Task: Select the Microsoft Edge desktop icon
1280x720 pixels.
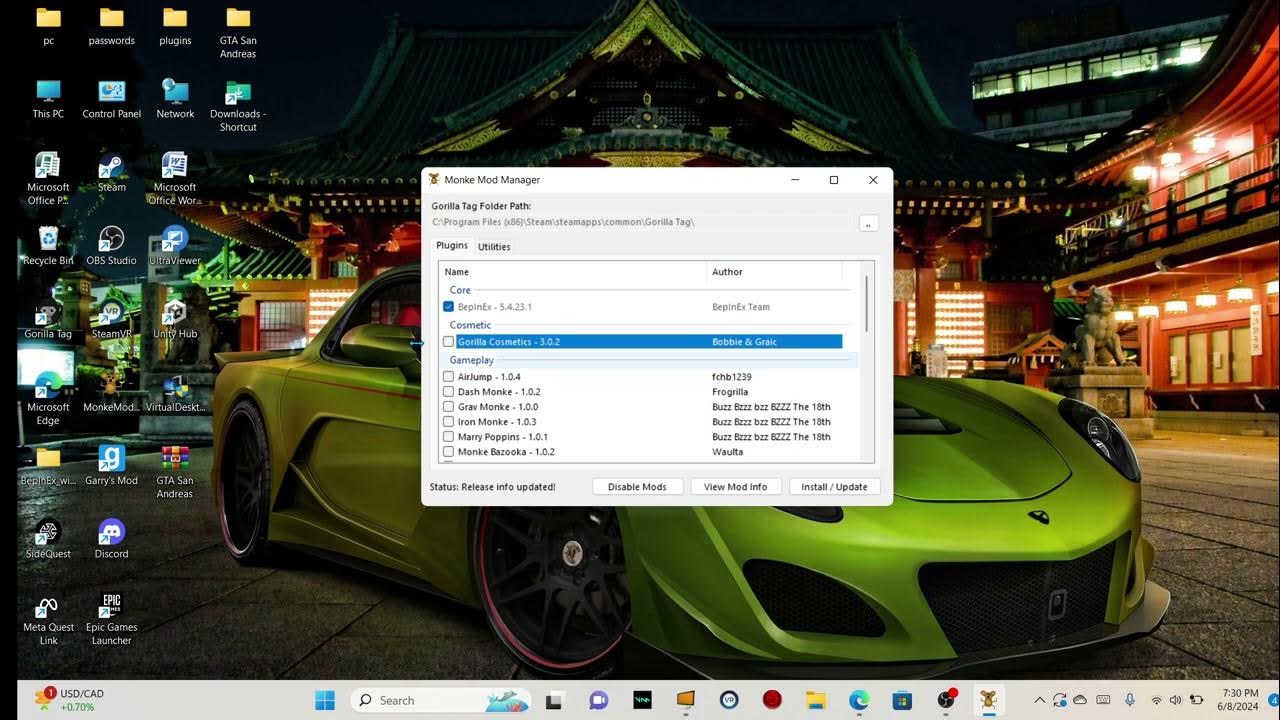Action: 48,398
